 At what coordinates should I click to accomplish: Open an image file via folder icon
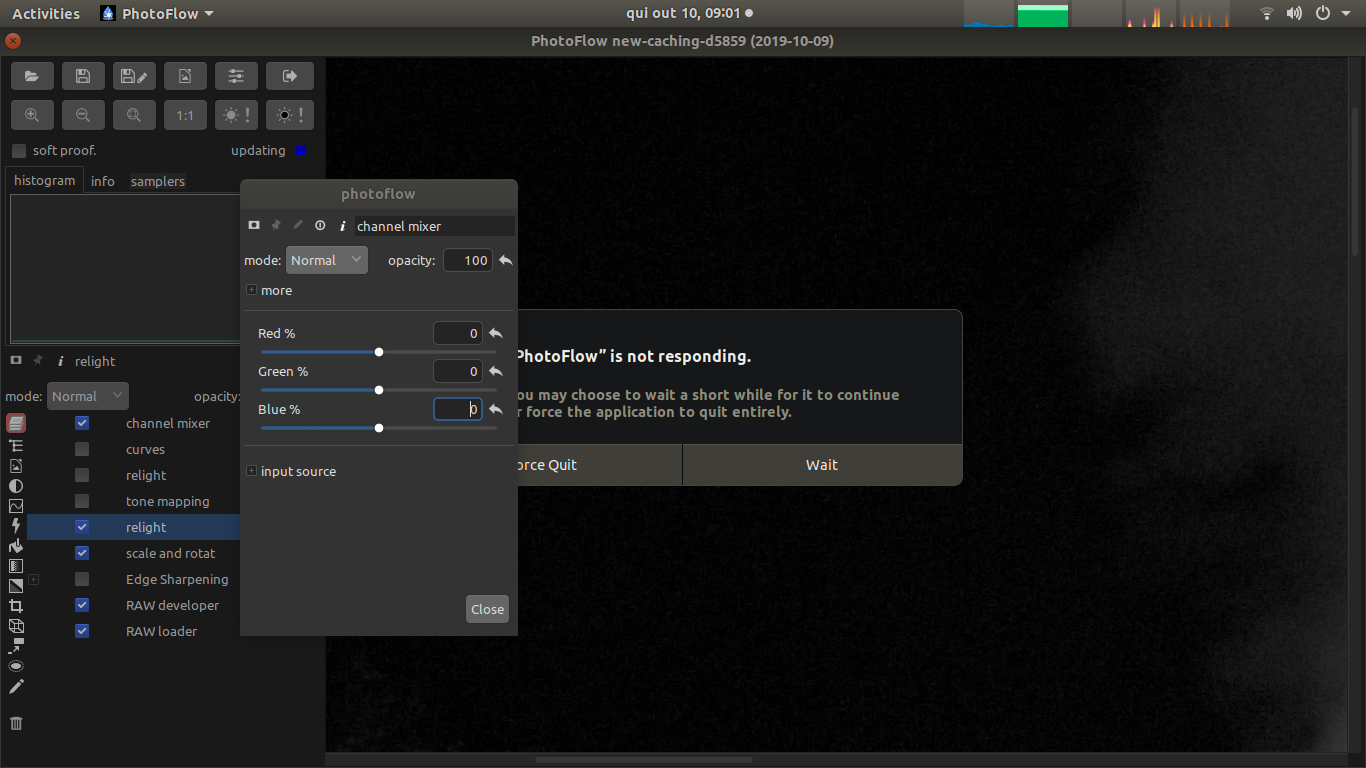coord(32,76)
